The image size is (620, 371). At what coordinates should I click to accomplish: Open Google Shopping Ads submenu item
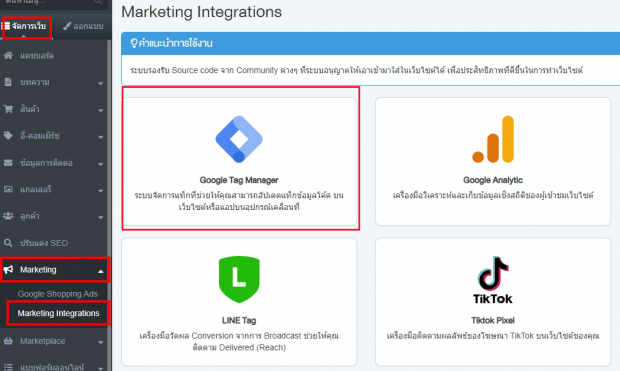(57, 294)
